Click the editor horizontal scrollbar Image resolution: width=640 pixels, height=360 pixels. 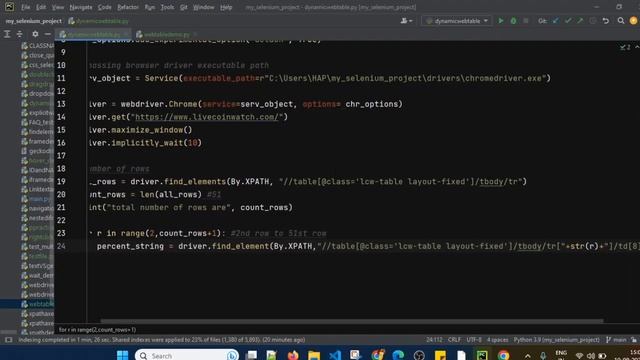(351, 321)
